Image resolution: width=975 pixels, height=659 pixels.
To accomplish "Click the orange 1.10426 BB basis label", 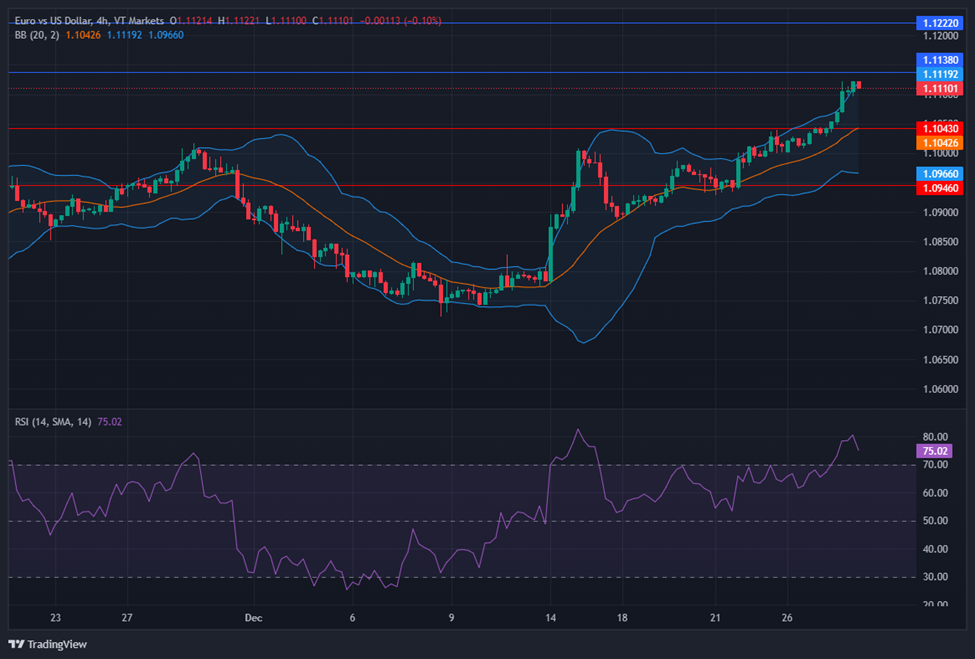I will coord(938,143).
